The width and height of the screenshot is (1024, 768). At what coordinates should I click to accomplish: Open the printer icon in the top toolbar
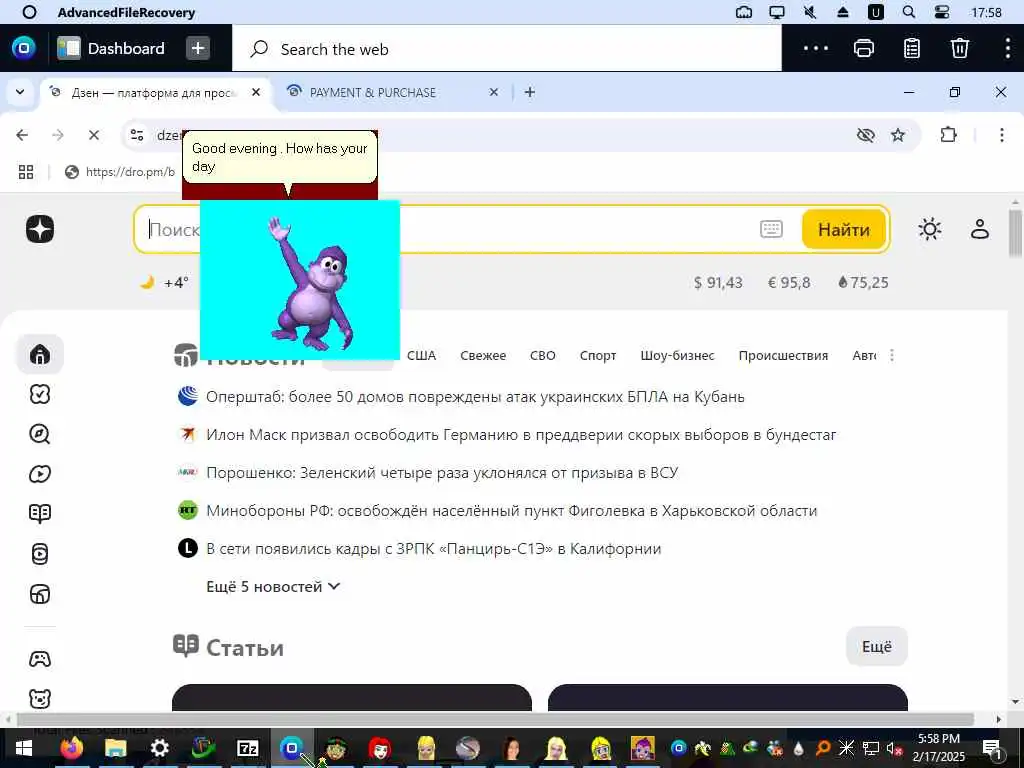click(863, 48)
